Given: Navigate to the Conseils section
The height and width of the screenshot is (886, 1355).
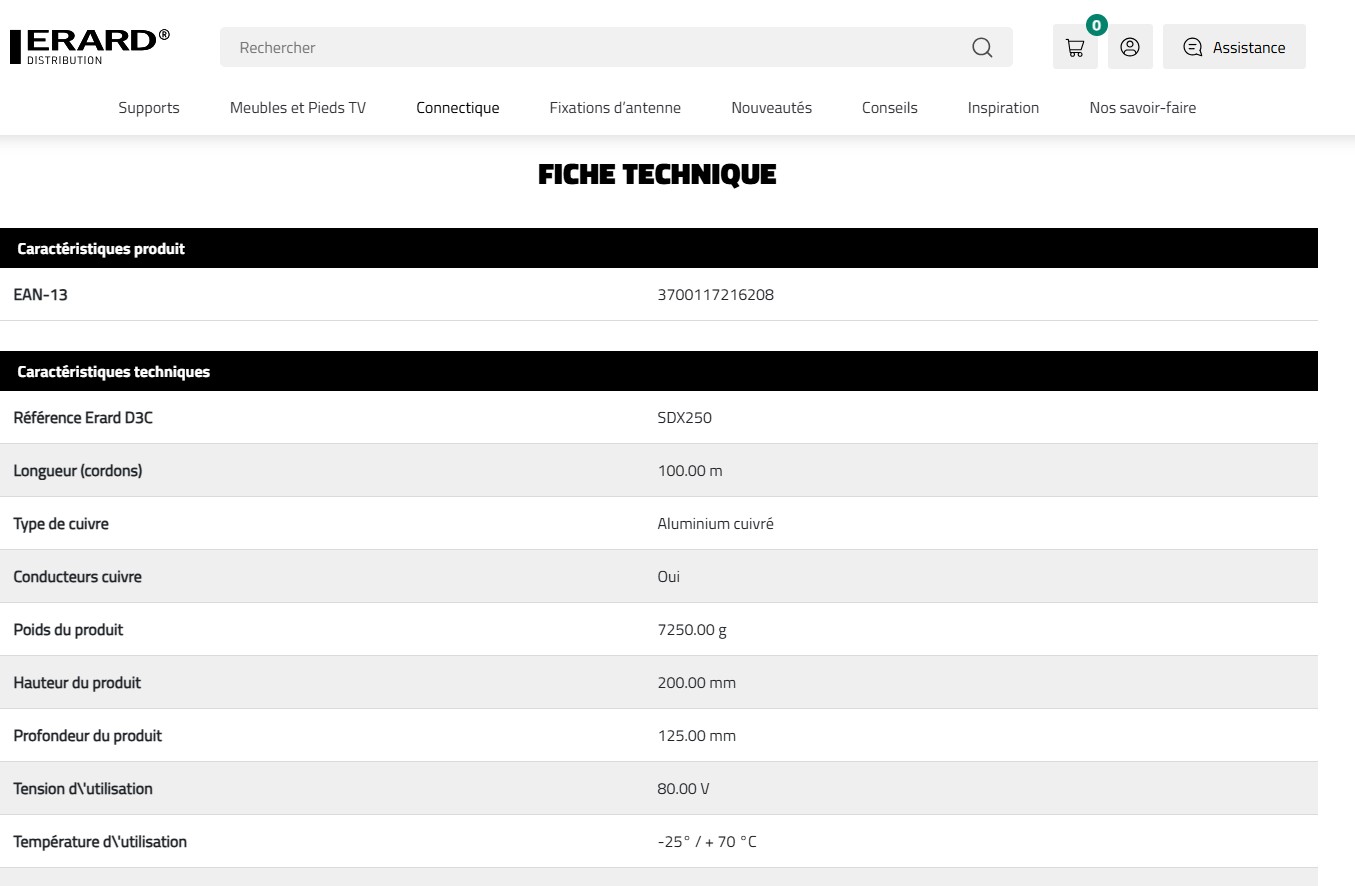Looking at the screenshot, I should click(x=889, y=108).
